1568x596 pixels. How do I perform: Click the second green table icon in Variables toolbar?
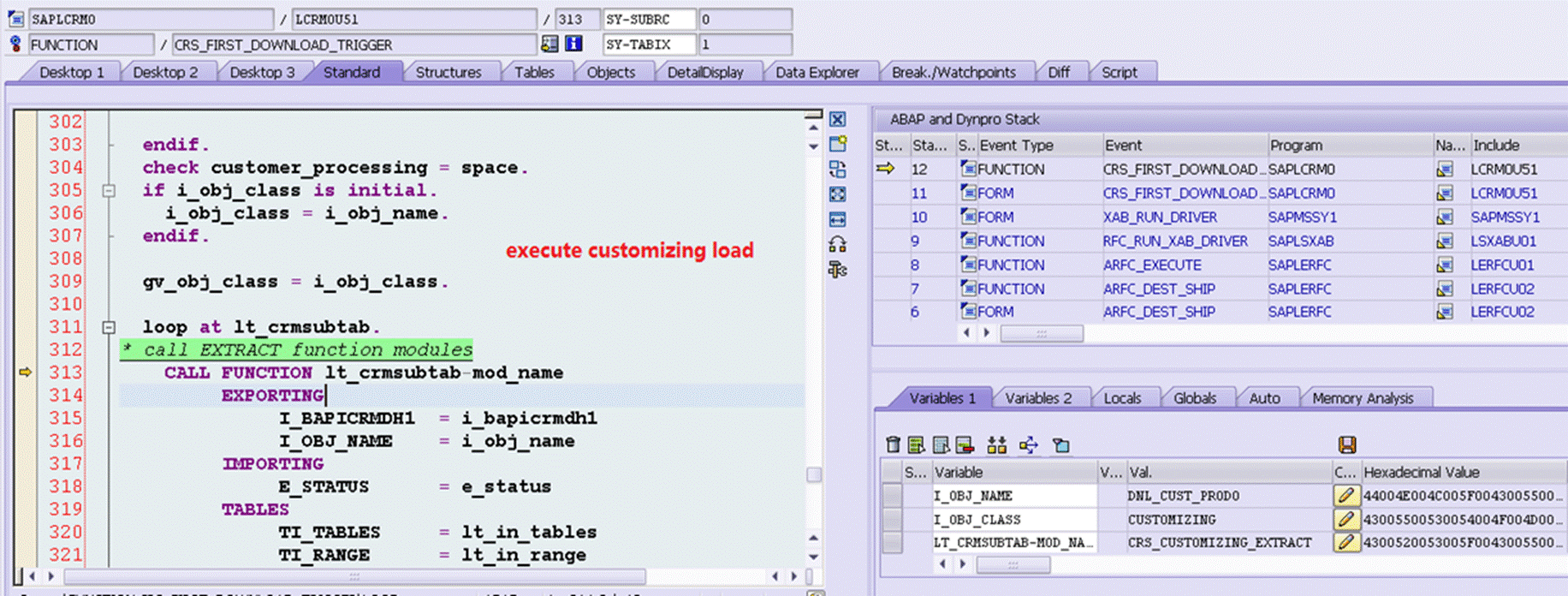pyautogui.click(x=941, y=444)
